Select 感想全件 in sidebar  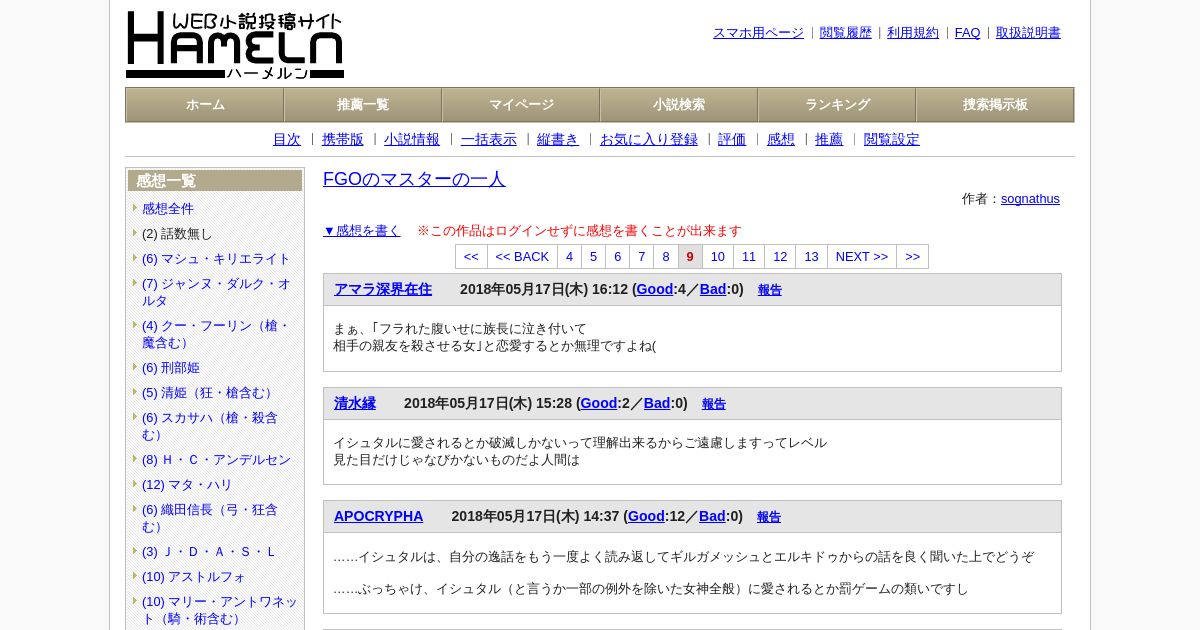[x=168, y=208]
